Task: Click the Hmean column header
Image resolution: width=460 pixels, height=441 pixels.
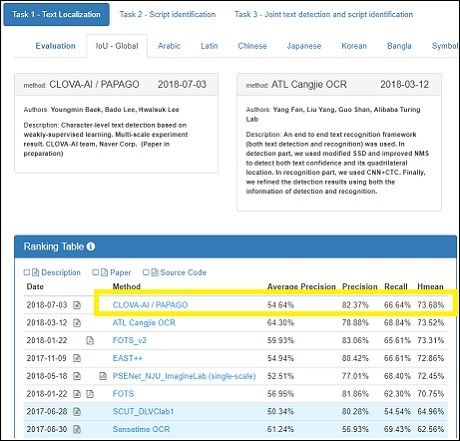Action: [430, 287]
